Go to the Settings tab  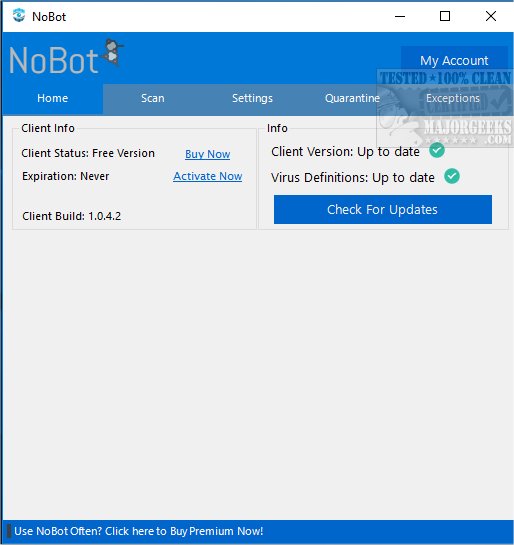coord(252,98)
